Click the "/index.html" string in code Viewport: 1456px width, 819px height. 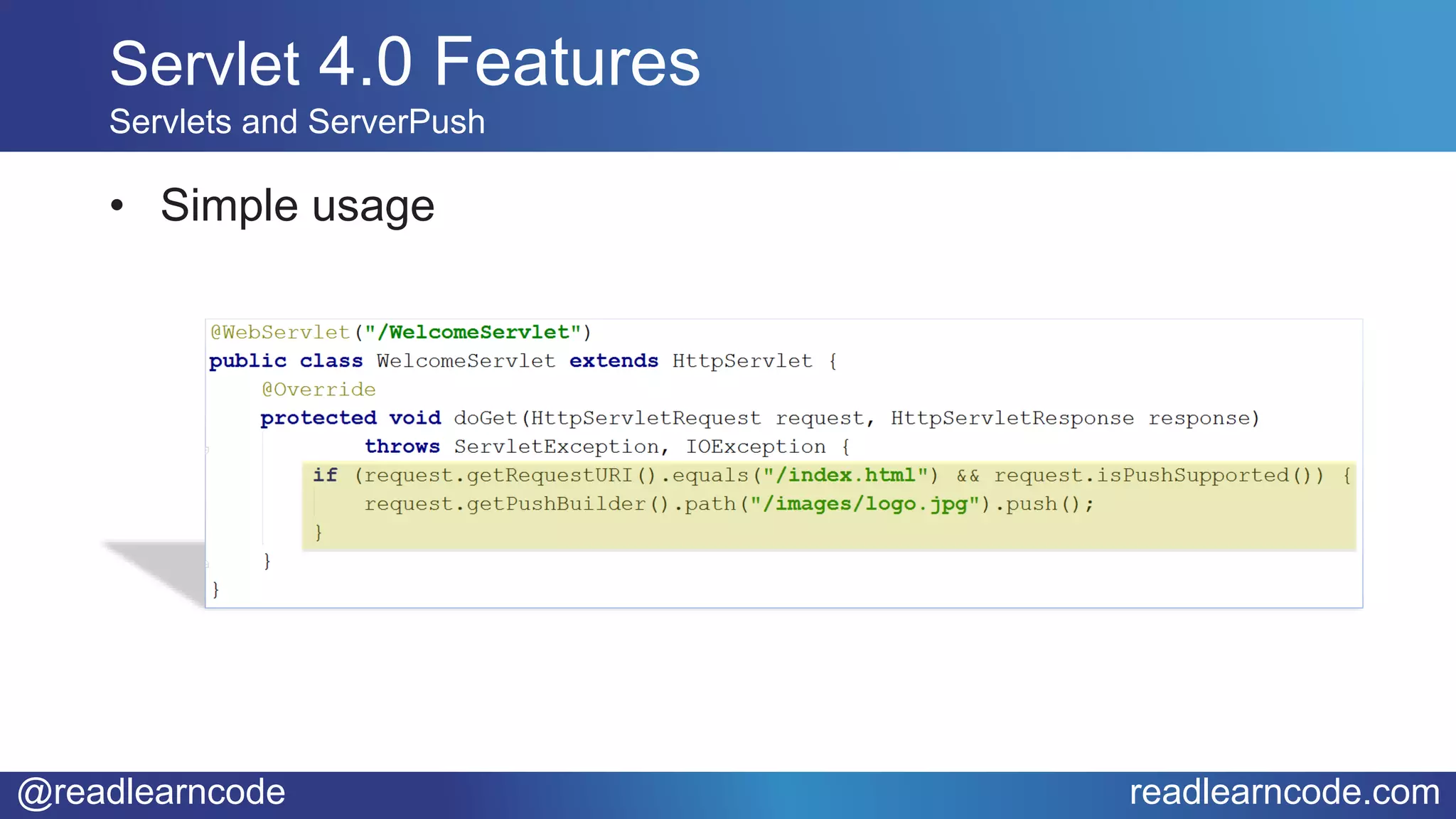pos(845,475)
